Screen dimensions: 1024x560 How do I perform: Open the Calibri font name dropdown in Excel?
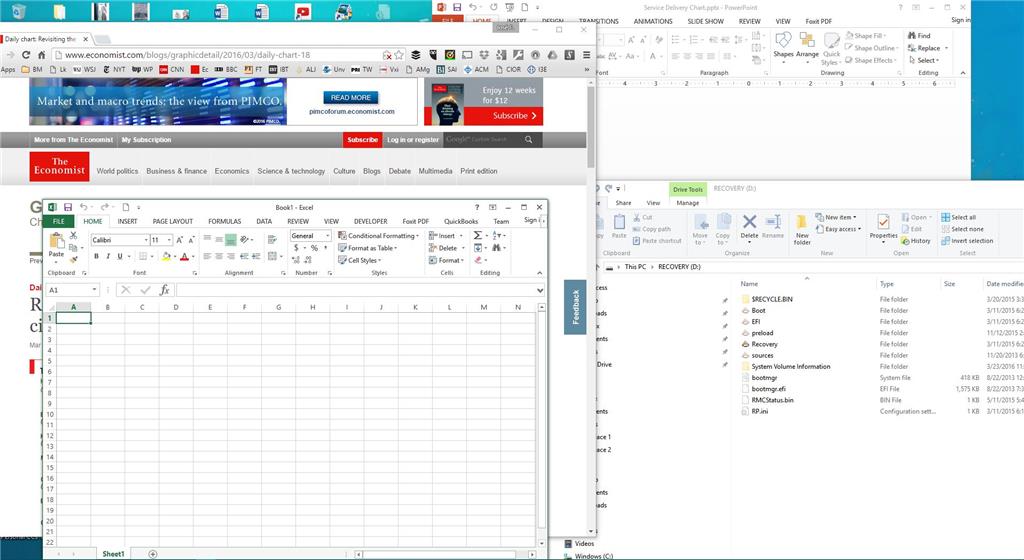pos(146,240)
